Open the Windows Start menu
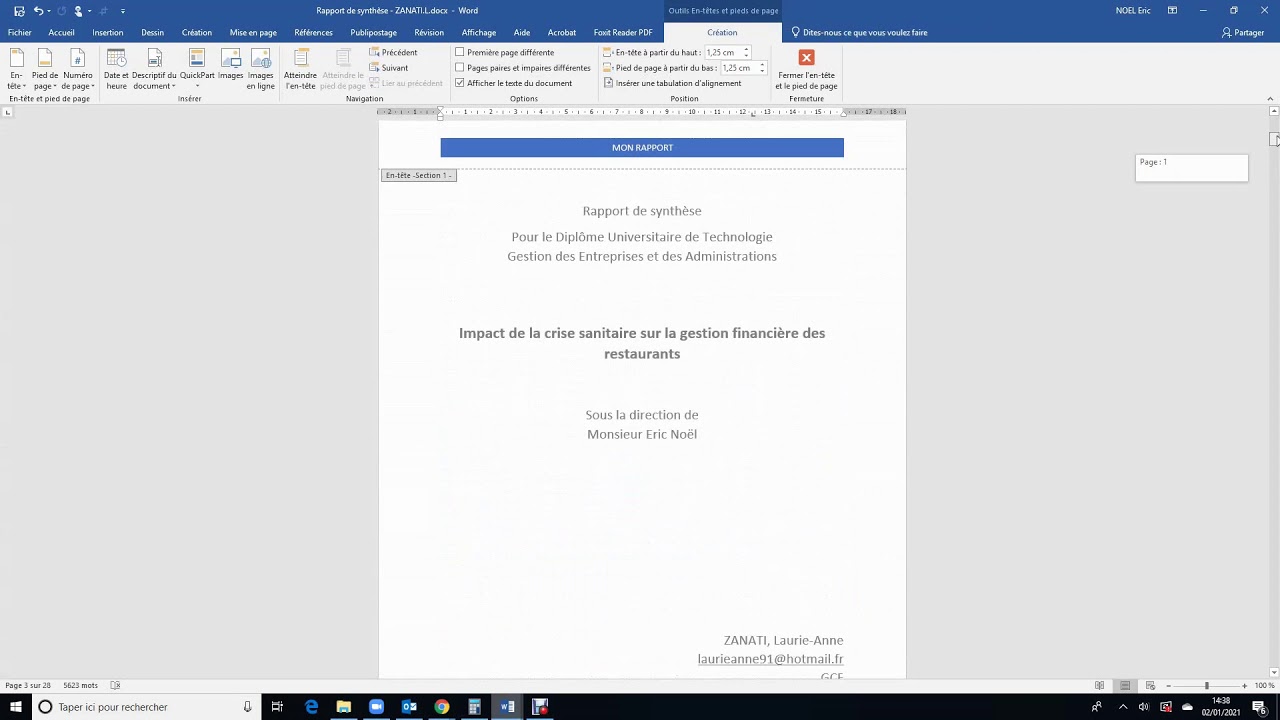The image size is (1280, 720). coord(16,707)
